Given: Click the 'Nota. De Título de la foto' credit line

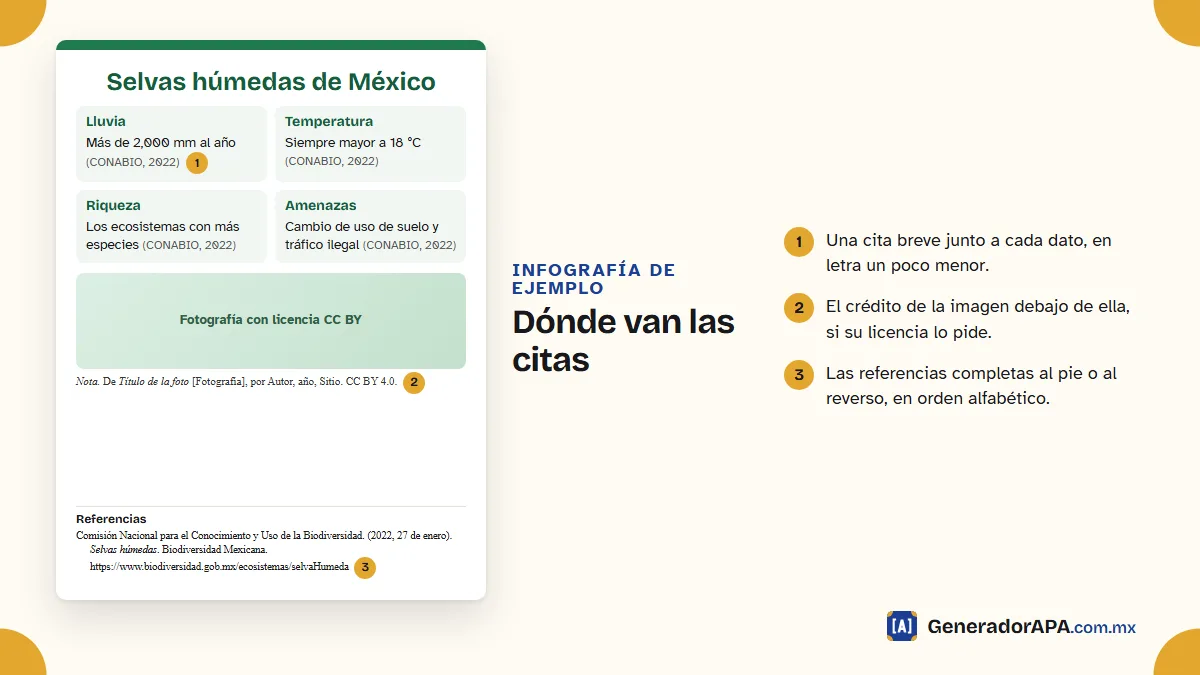Looking at the screenshot, I should (236, 382).
